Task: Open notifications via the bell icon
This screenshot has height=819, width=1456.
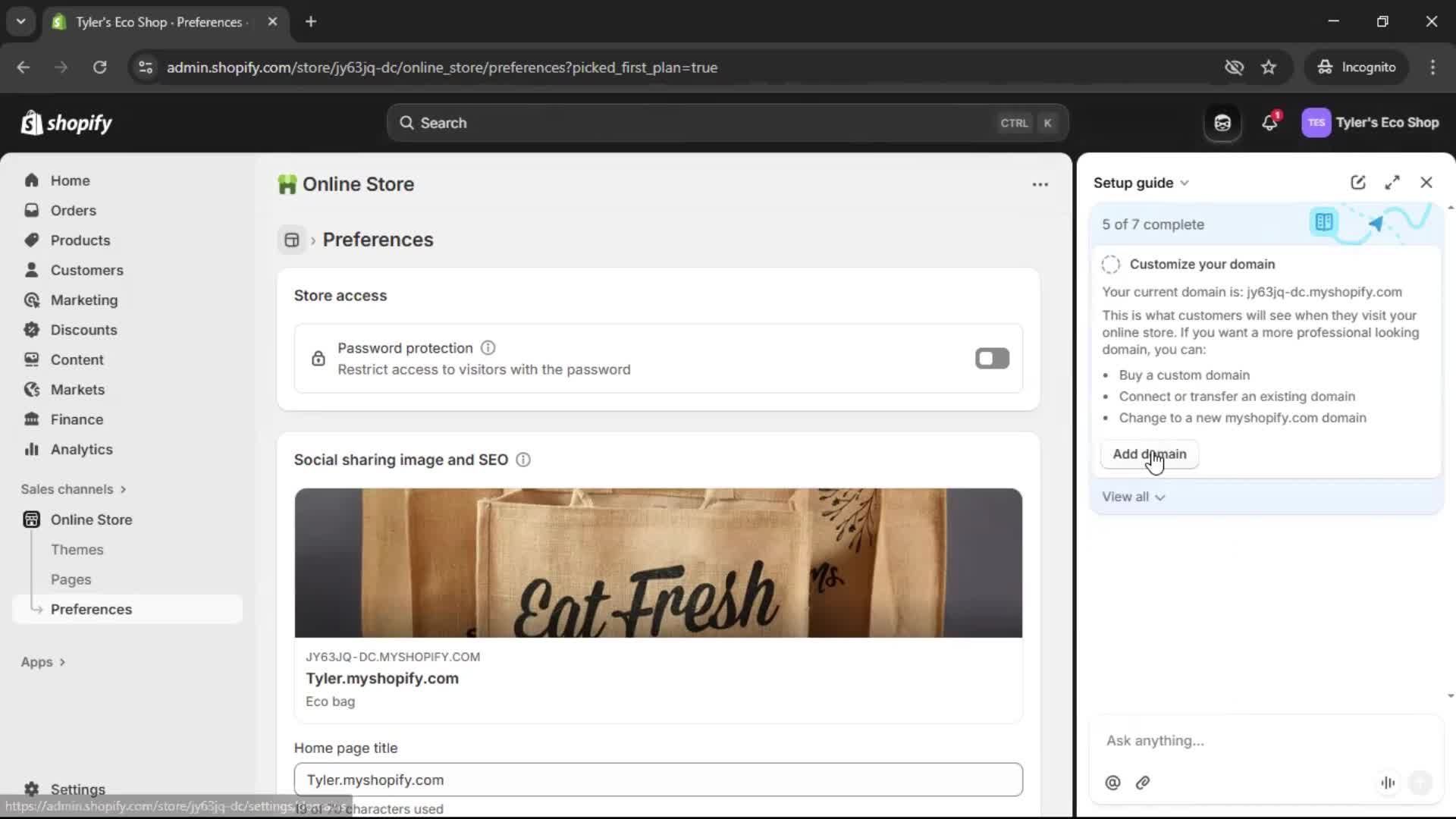Action: coord(1270,122)
